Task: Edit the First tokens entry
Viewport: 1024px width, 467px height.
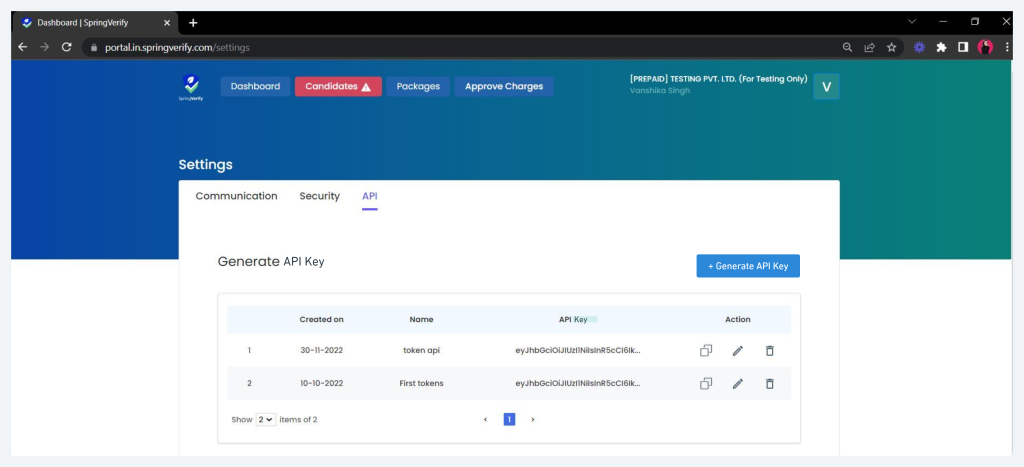Action: 737,383
